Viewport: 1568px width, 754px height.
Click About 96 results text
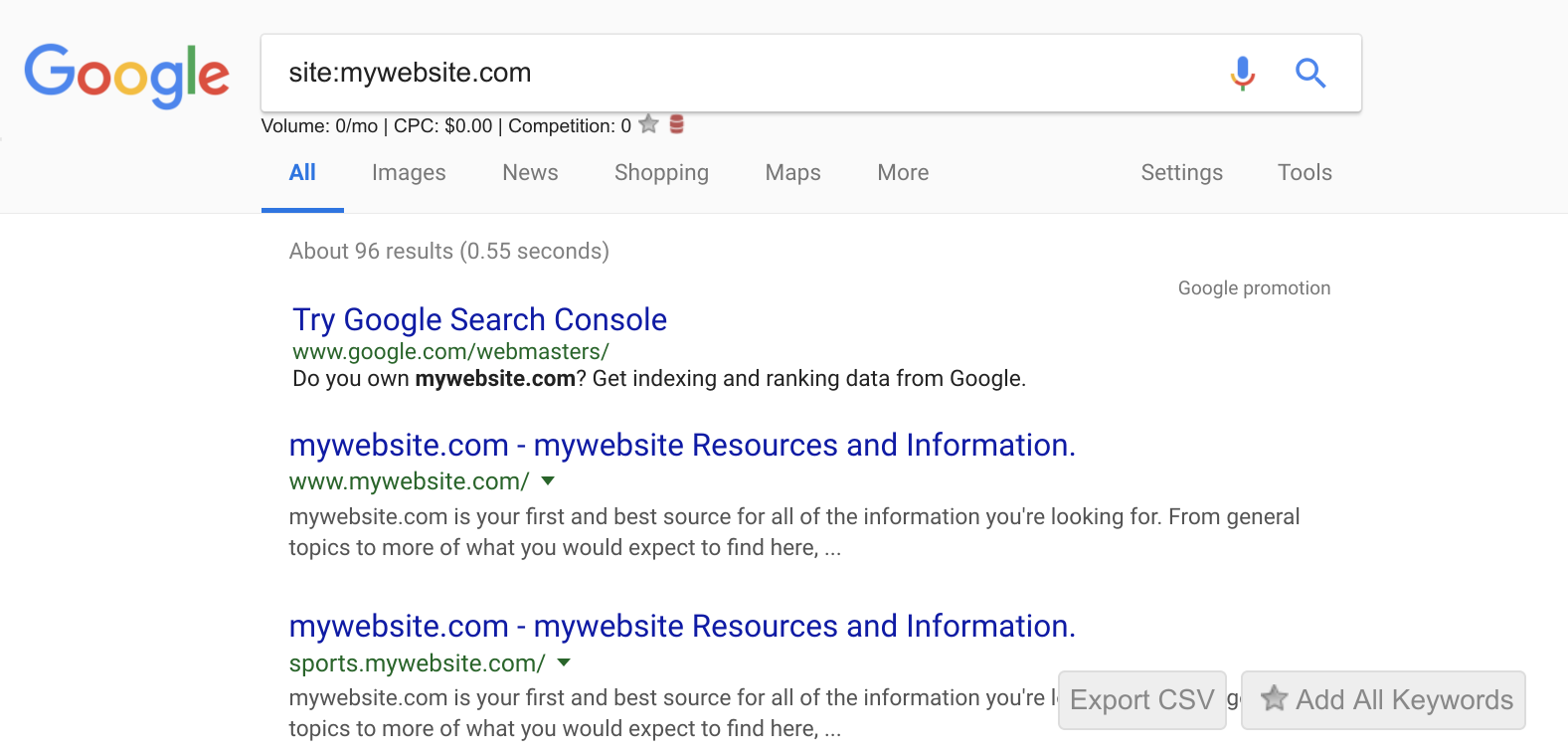pos(449,251)
